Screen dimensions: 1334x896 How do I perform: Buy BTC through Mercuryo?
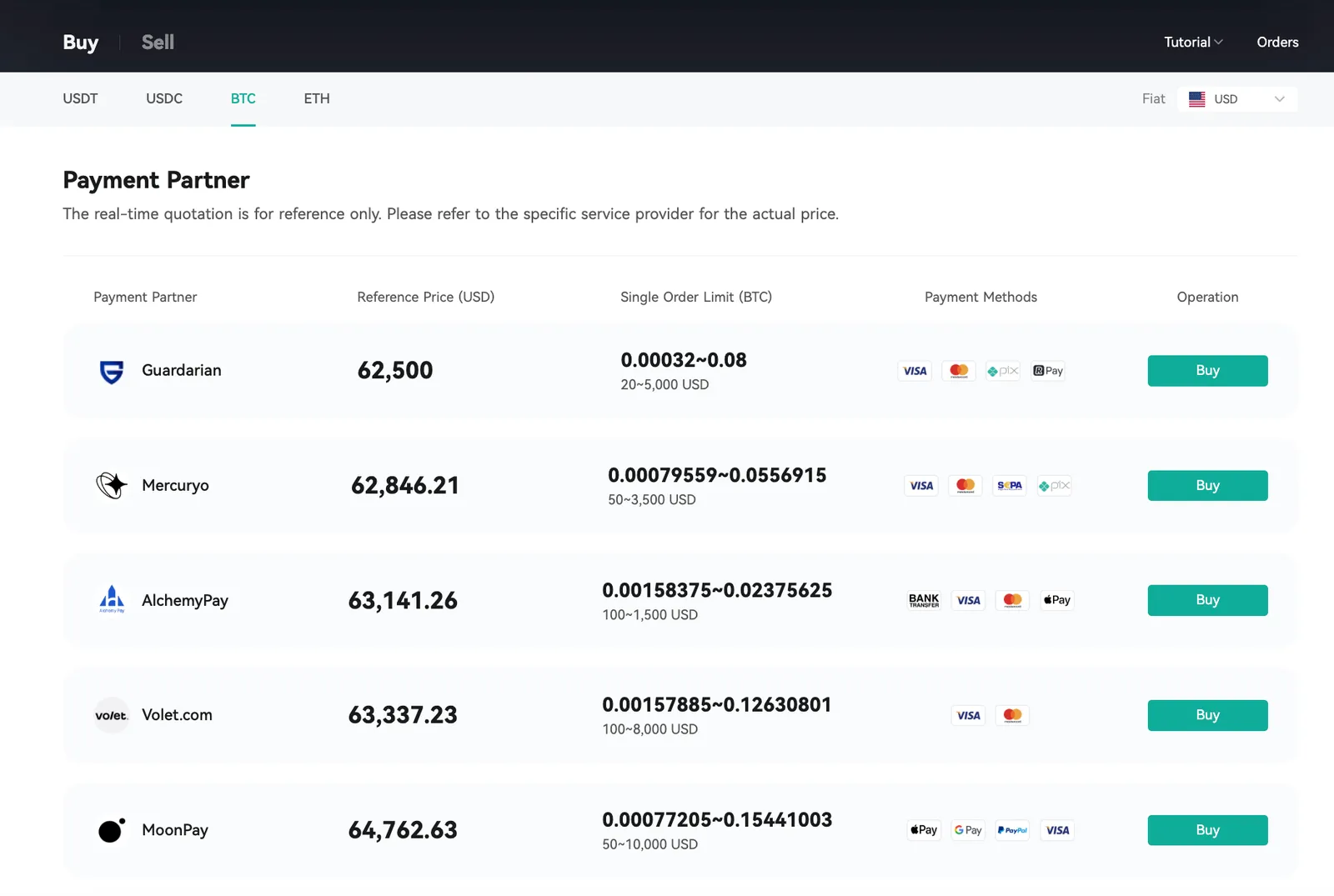coord(1207,485)
